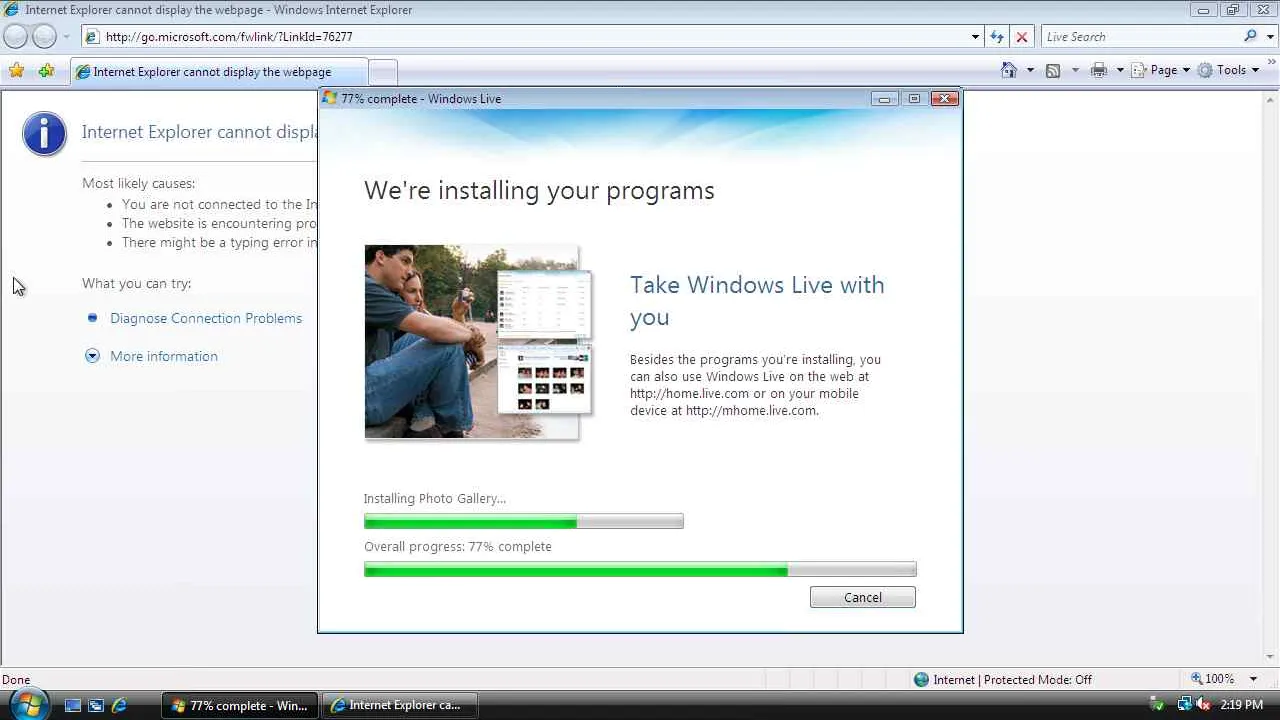Minimize the Windows Live installer window
Image resolution: width=1280 pixels, height=720 pixels.
pos(884,99)
